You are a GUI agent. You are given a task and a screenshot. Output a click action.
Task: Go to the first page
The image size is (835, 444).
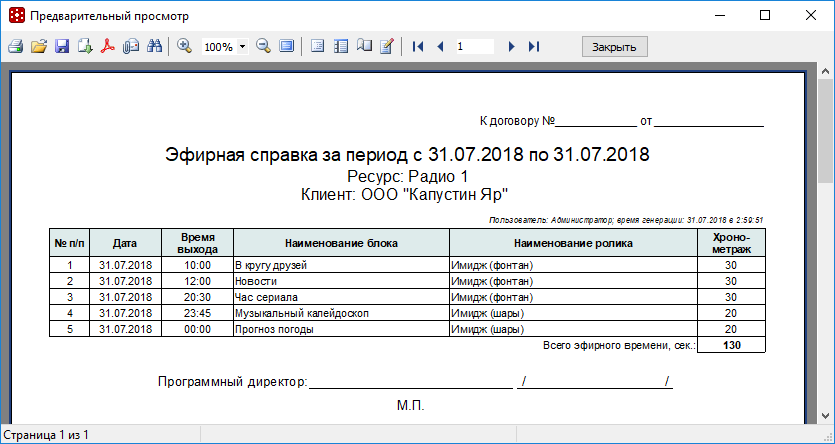click(418, 47)
